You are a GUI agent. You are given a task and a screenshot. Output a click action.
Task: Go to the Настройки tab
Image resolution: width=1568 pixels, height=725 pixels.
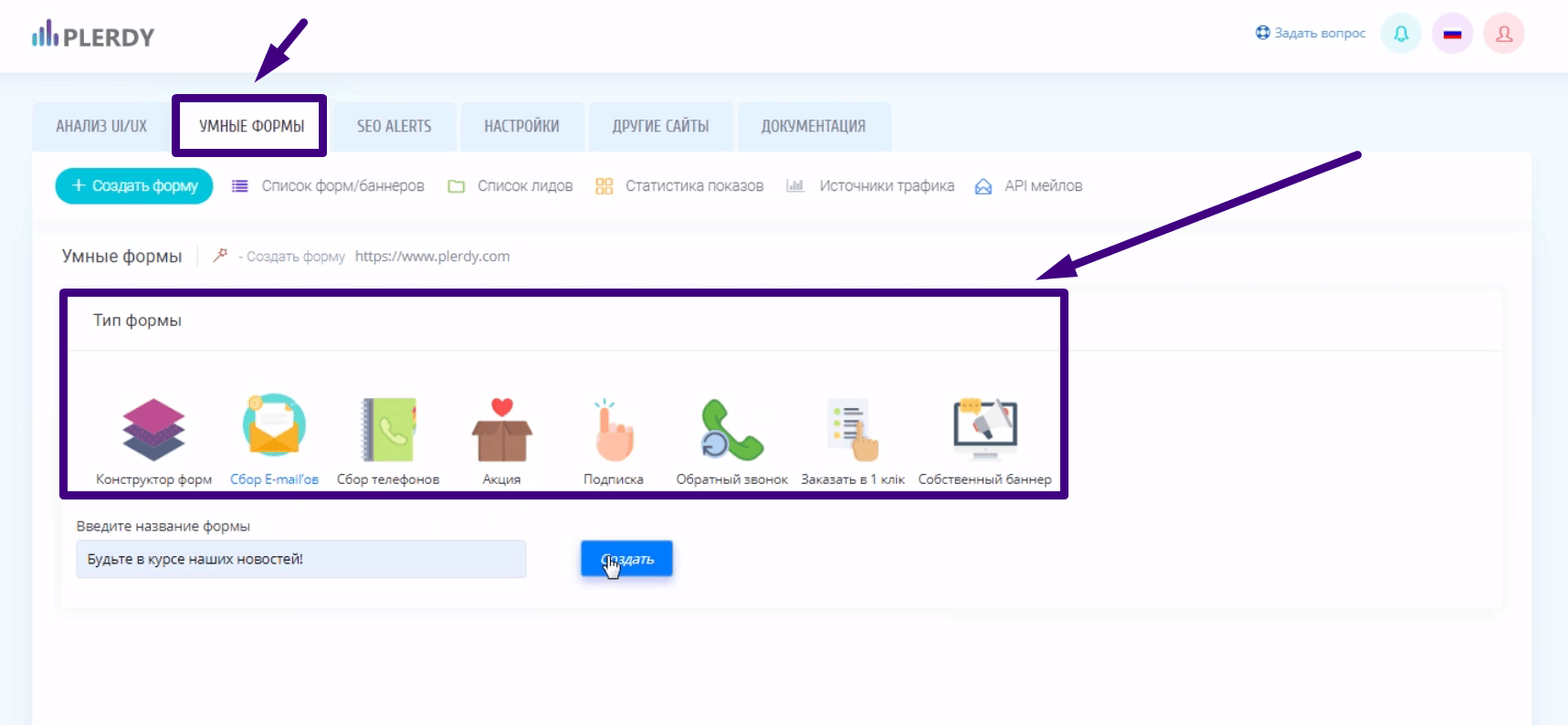pos(521,126)
